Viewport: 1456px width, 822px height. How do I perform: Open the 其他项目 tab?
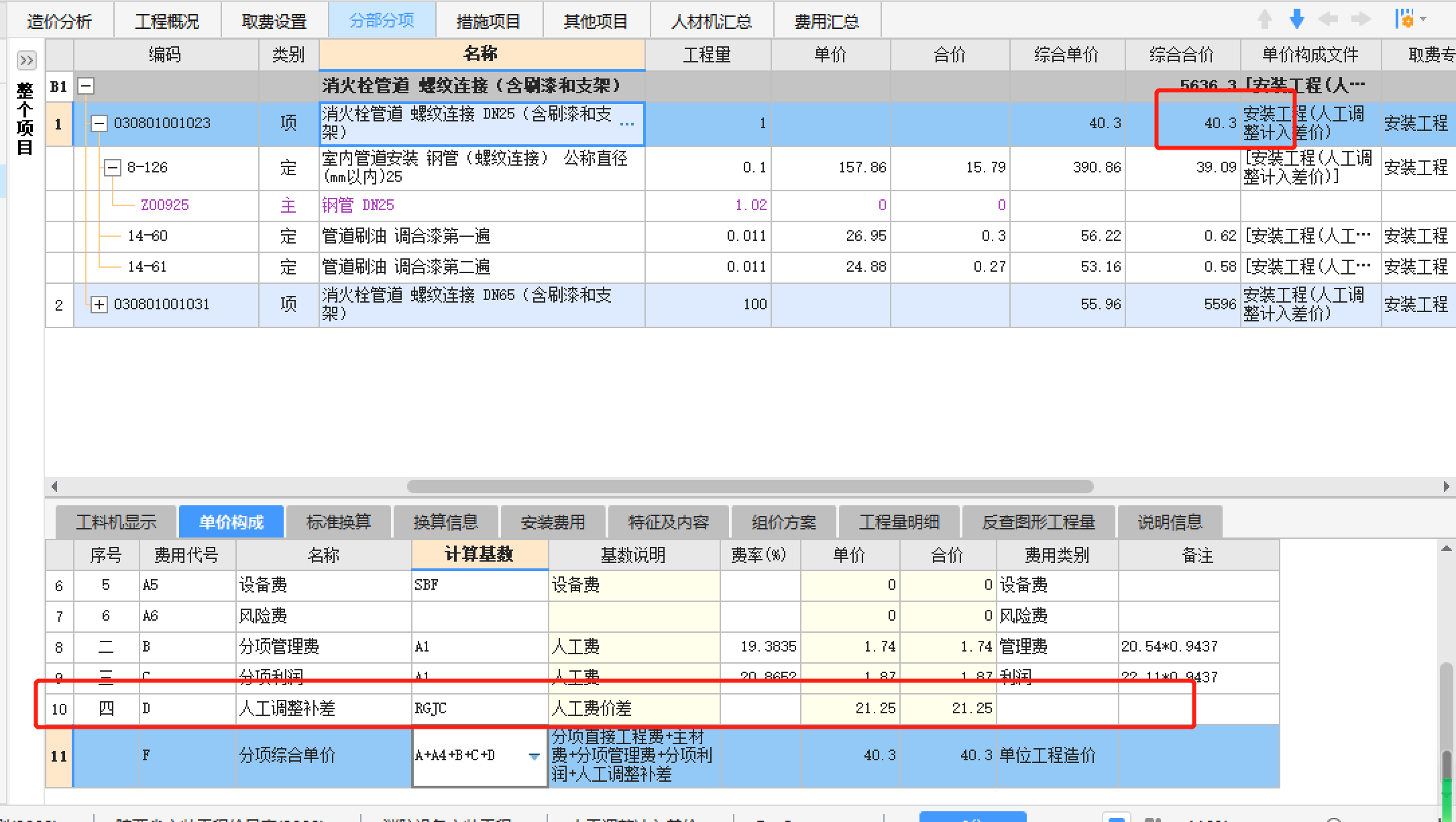[x=596, y=21]
